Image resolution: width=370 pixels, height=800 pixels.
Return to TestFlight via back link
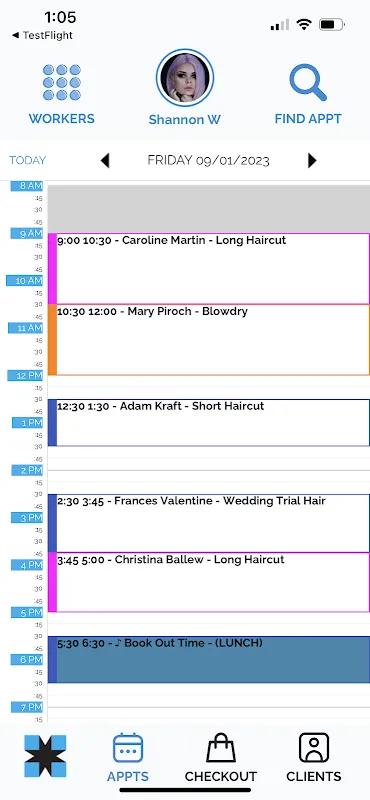click(42, 35)
